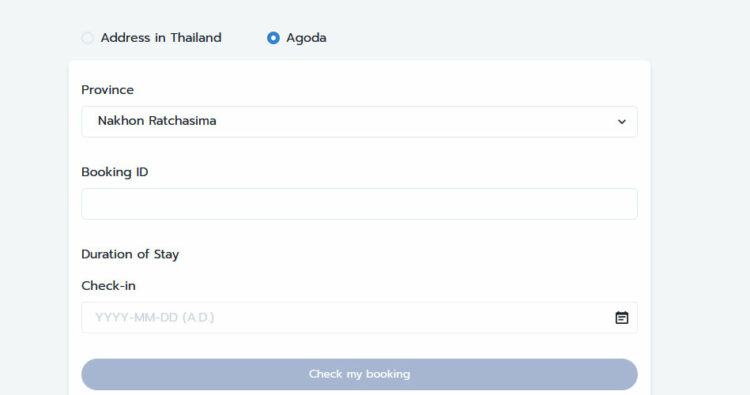This screenshot has height=395, width=750.
Task: Focus the Booking ID input field
Action: pyautogui.click(x=359, y=204)
